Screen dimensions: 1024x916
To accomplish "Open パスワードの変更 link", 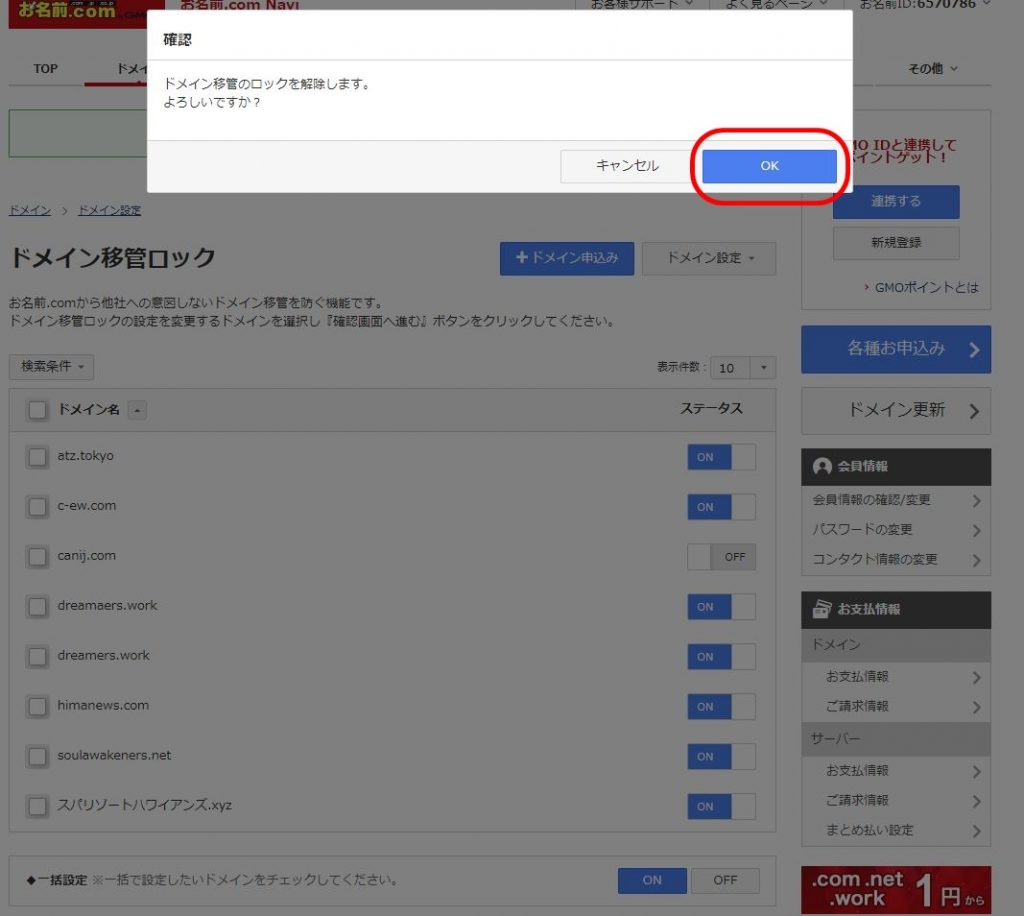I will (895, 530).
